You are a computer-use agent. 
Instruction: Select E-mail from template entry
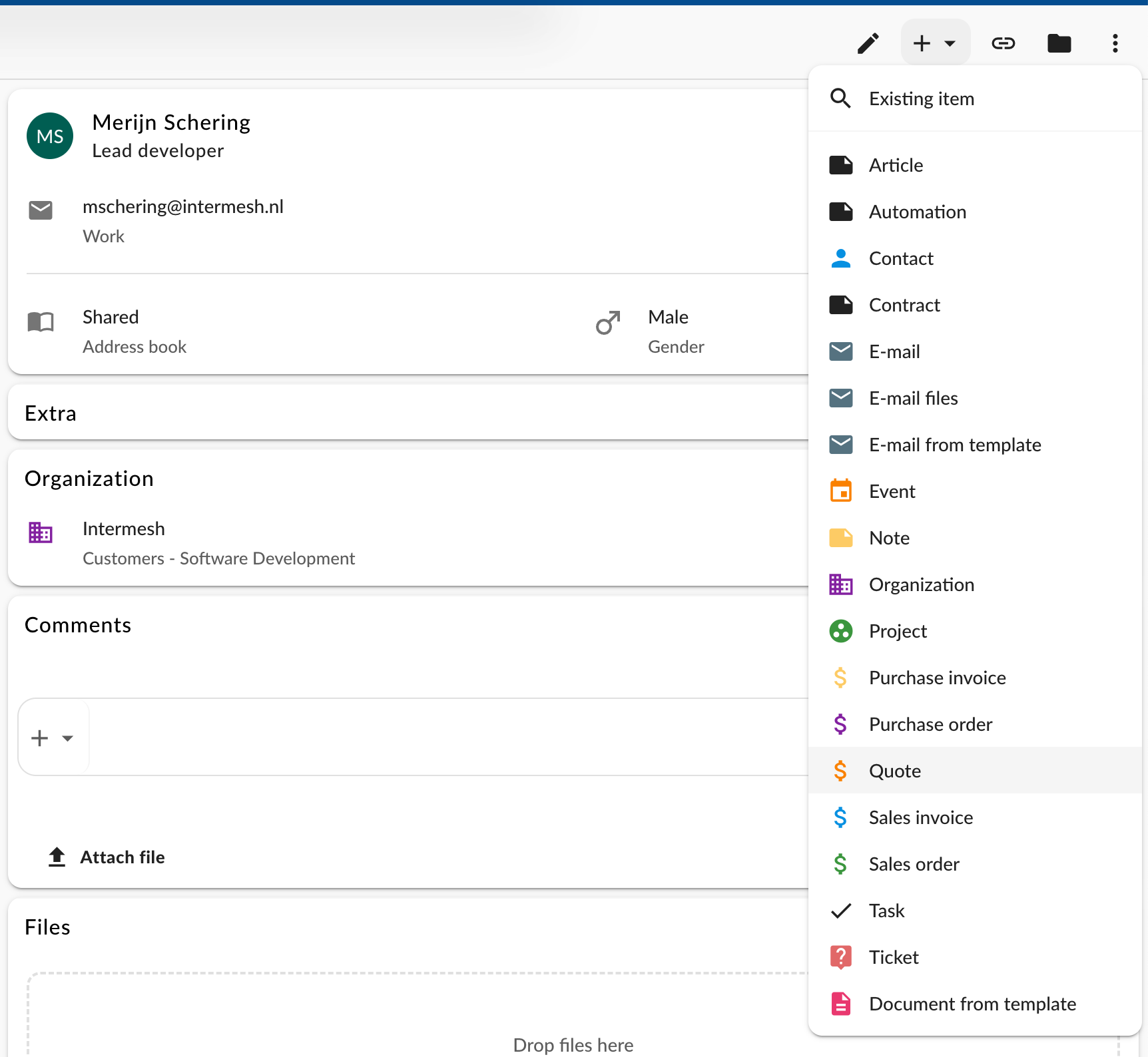click(975, 445)
